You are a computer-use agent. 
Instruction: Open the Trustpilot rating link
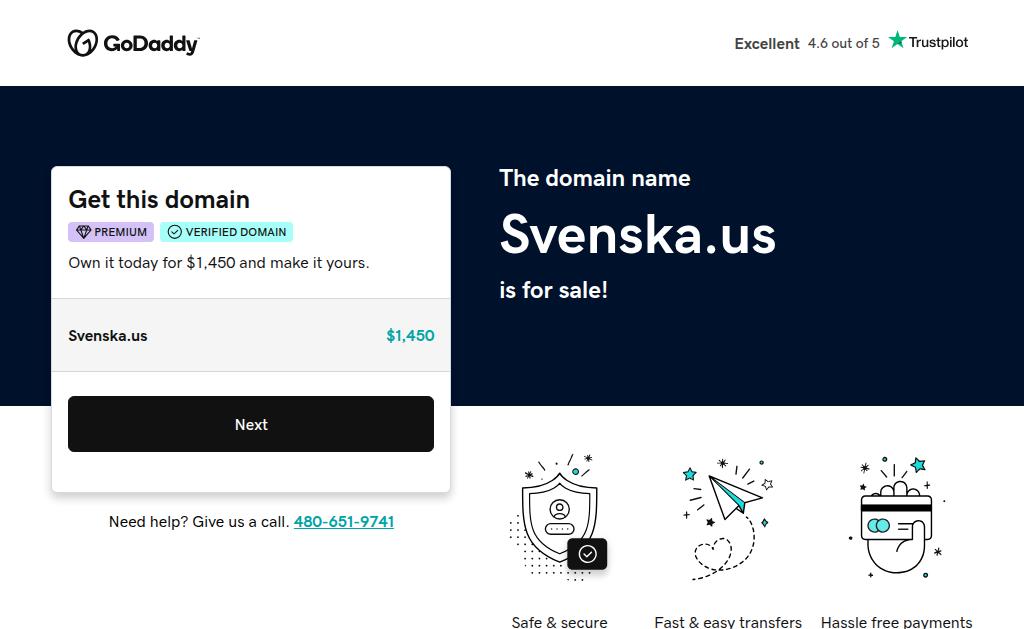[x=929, y=41]
